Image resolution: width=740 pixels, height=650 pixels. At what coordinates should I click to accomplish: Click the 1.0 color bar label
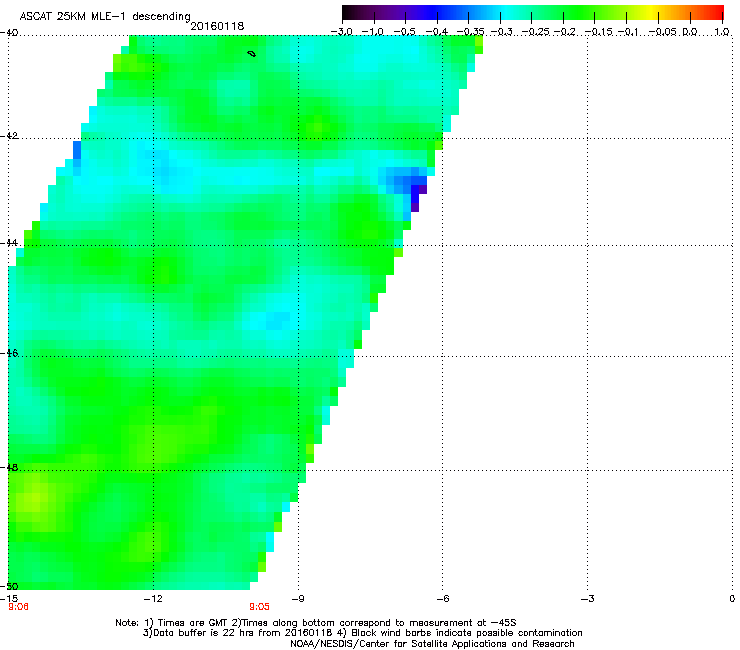(722, 32)
